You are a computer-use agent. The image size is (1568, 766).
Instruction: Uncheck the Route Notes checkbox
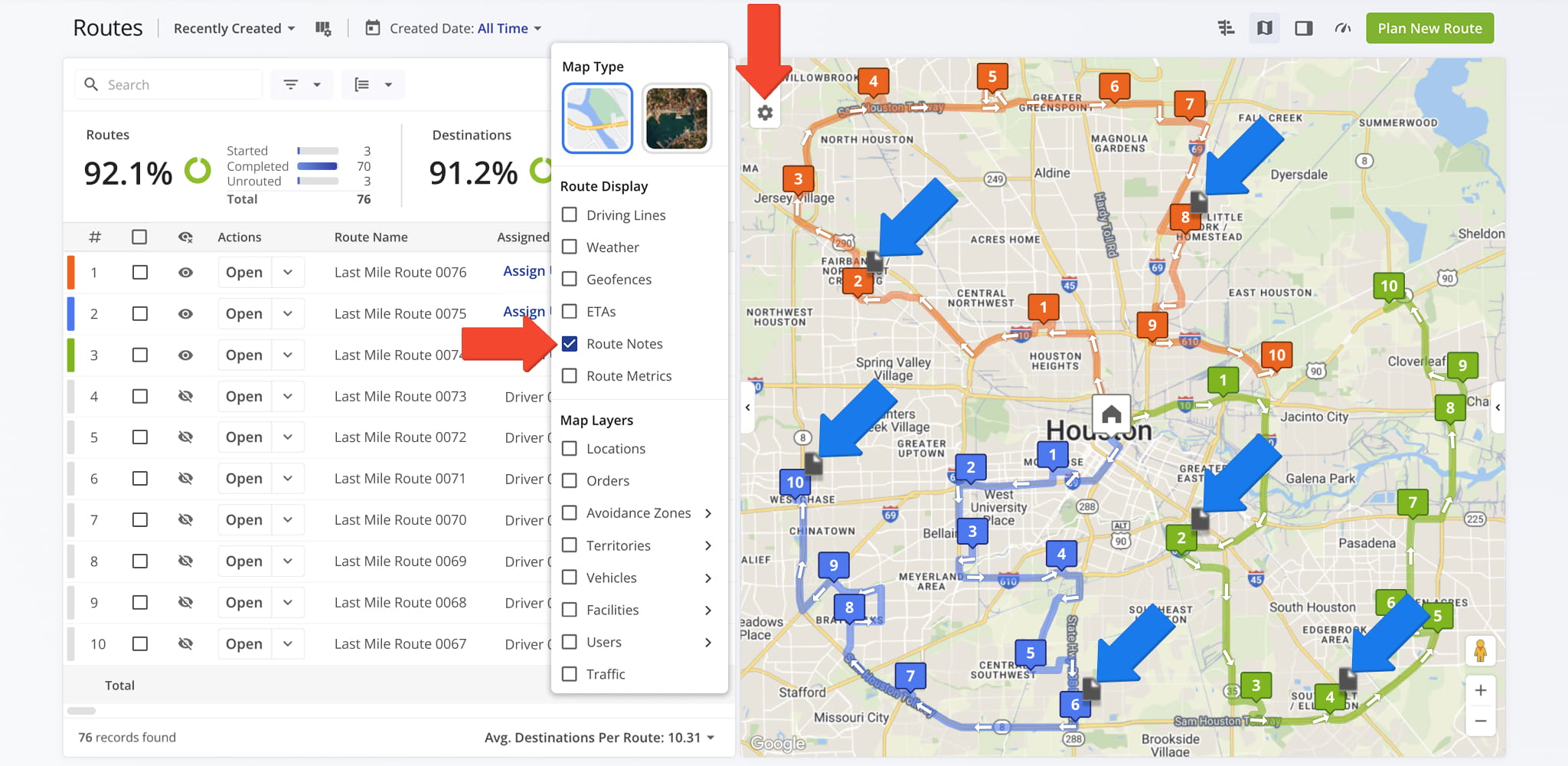570,344
